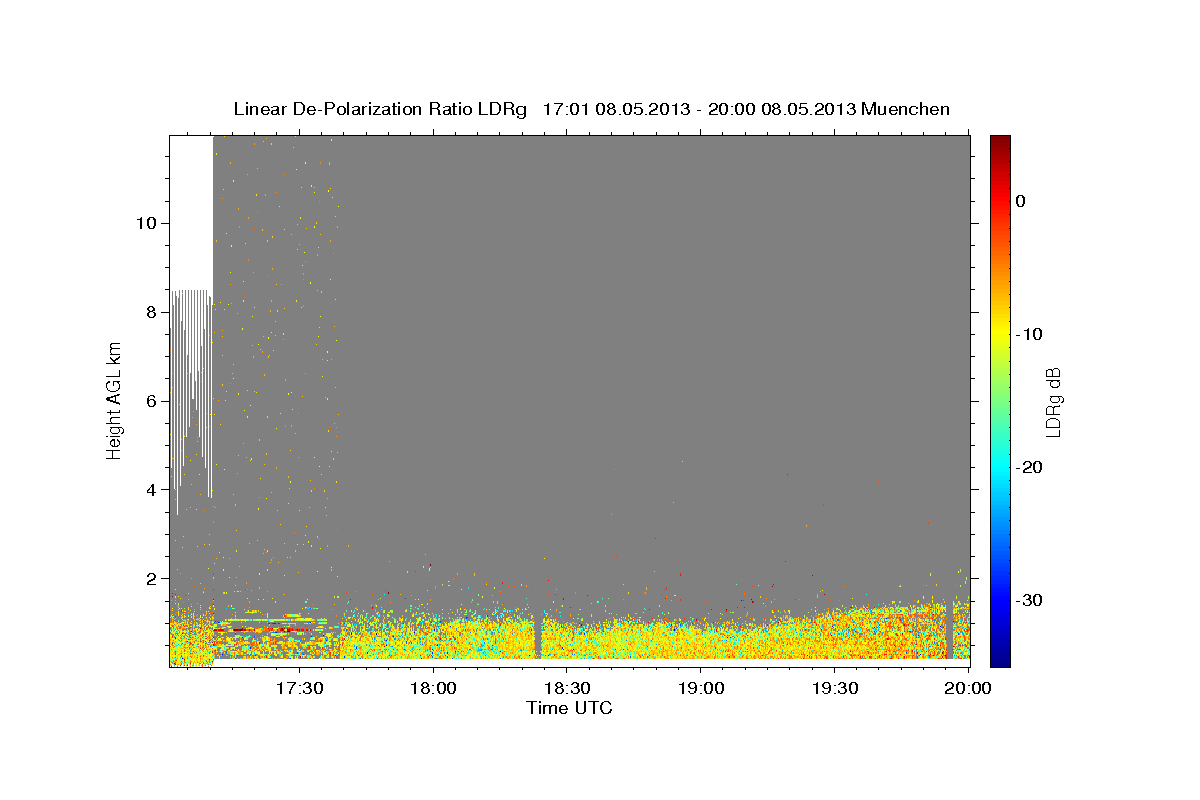
Task: Click the 'LDRg dB' colorbar label
Action: (x=1052, y=401)
